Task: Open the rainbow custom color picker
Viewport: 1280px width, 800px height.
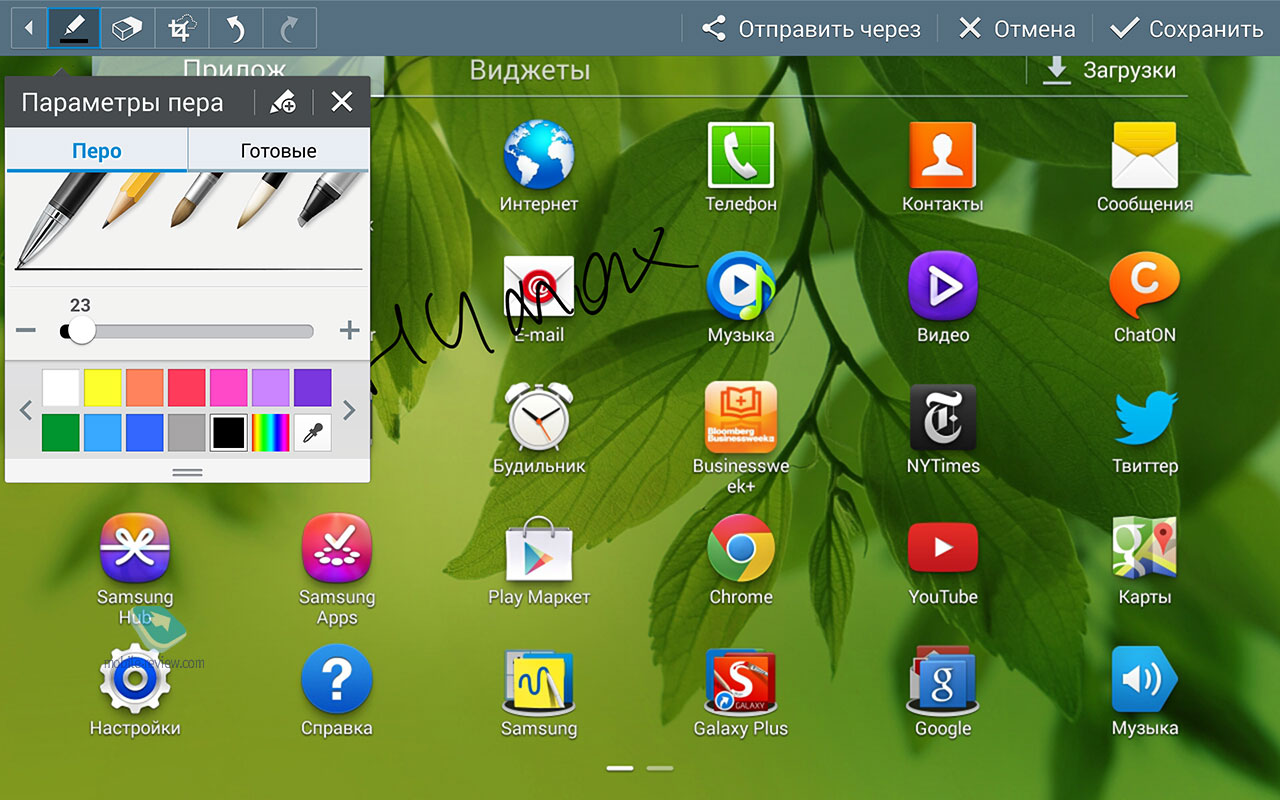Action: 270,433
